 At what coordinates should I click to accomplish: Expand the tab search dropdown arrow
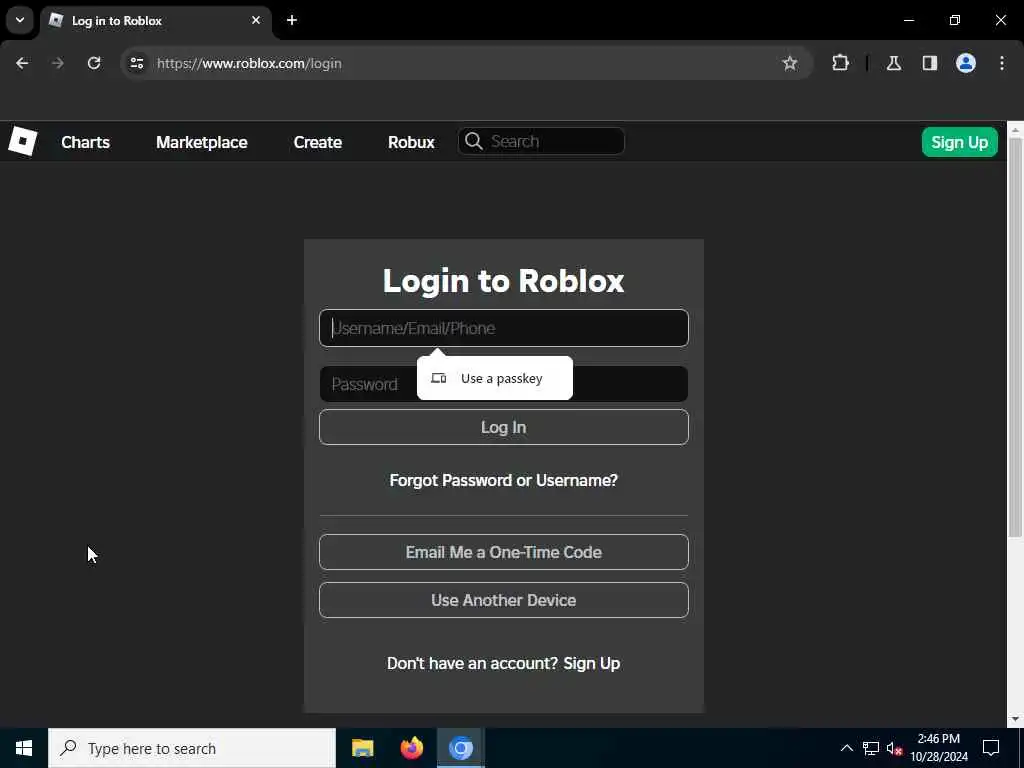(20, 20)
